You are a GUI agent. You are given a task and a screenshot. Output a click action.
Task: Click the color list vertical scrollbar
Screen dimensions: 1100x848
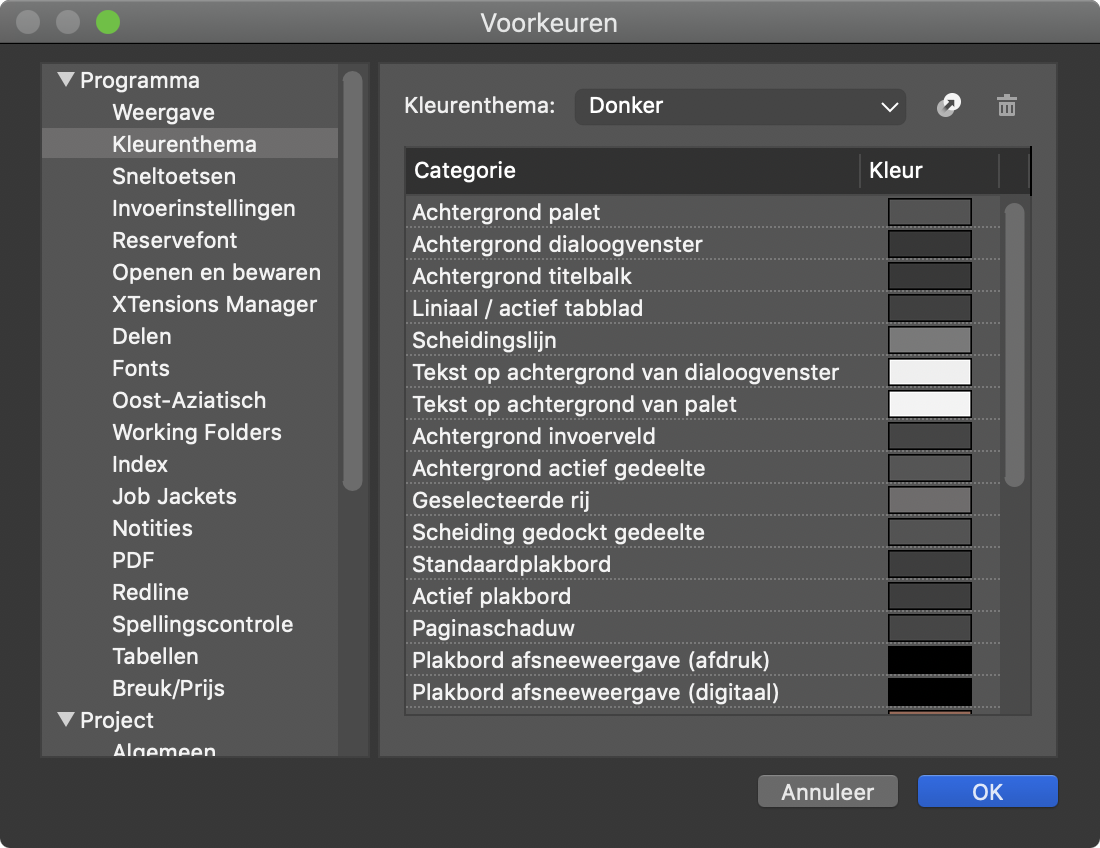coord(1014,345)
